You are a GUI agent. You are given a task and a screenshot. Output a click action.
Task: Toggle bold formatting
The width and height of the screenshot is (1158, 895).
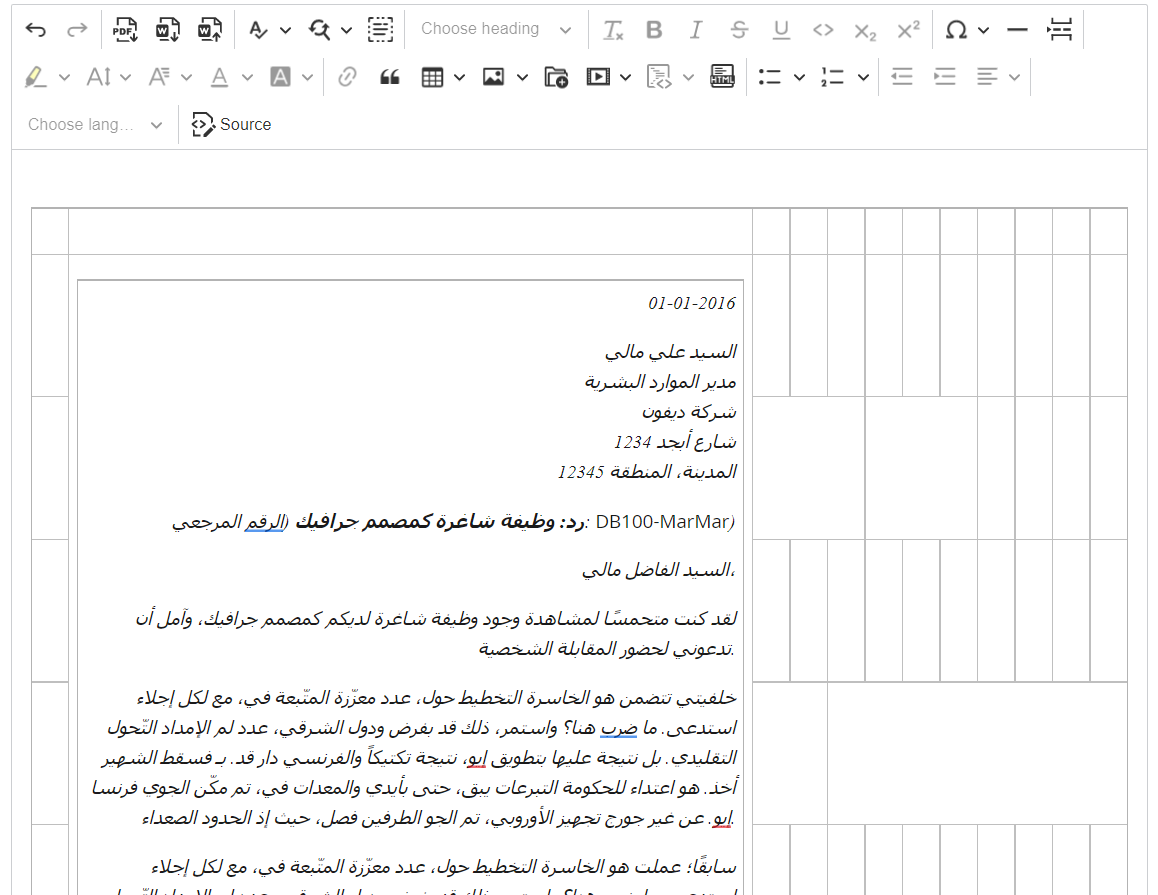(654, 30)
